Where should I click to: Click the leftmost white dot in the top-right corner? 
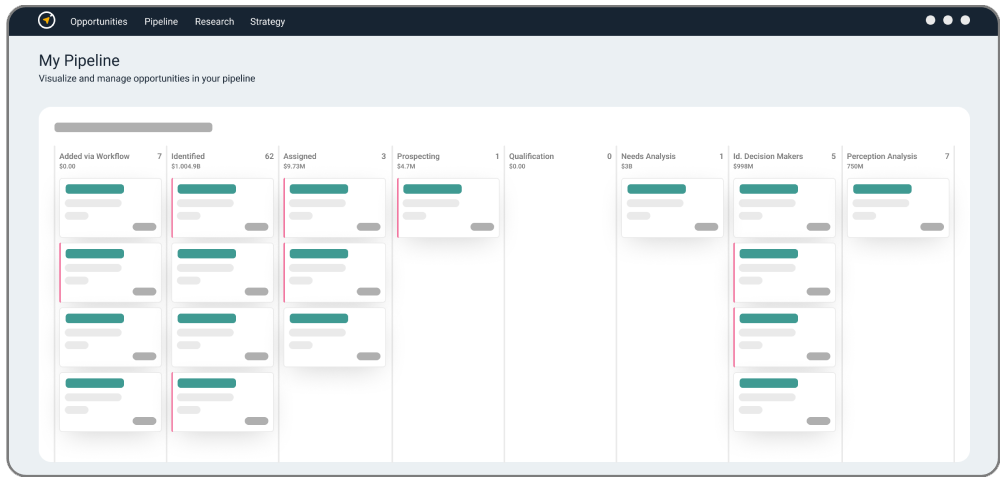(x=930, y=20)
